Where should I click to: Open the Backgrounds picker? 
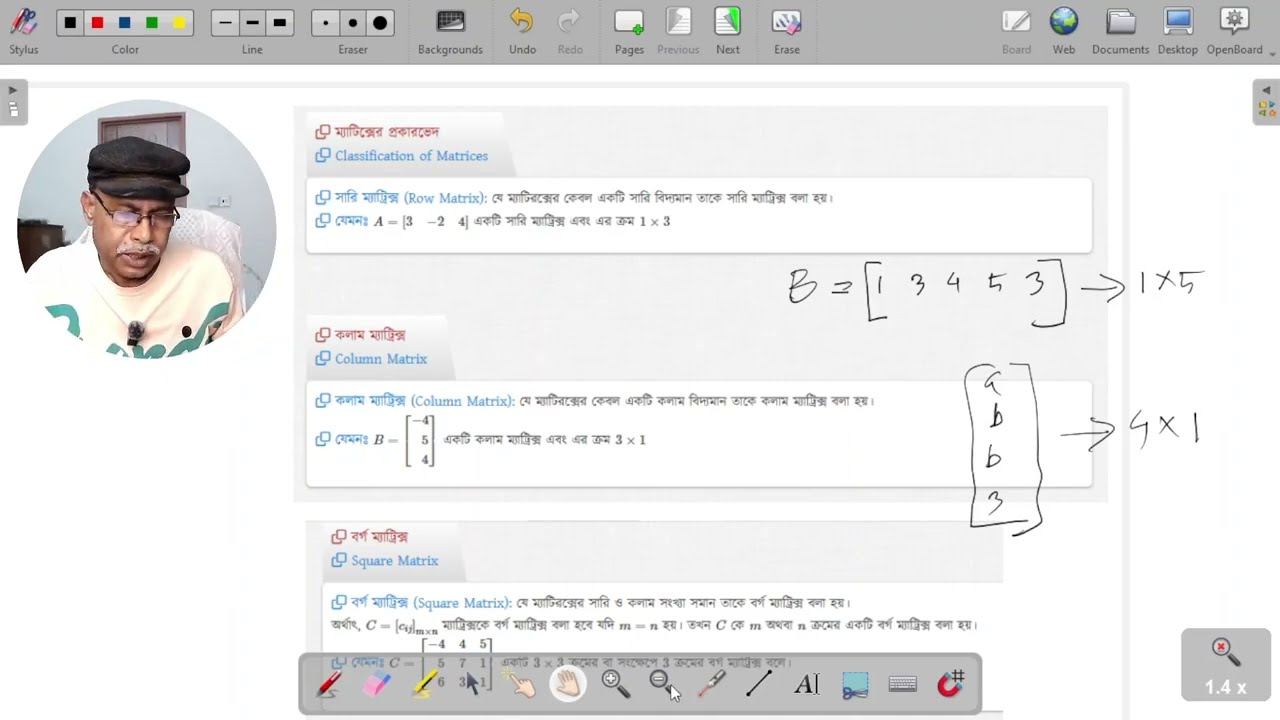click(x=450, y=31)
